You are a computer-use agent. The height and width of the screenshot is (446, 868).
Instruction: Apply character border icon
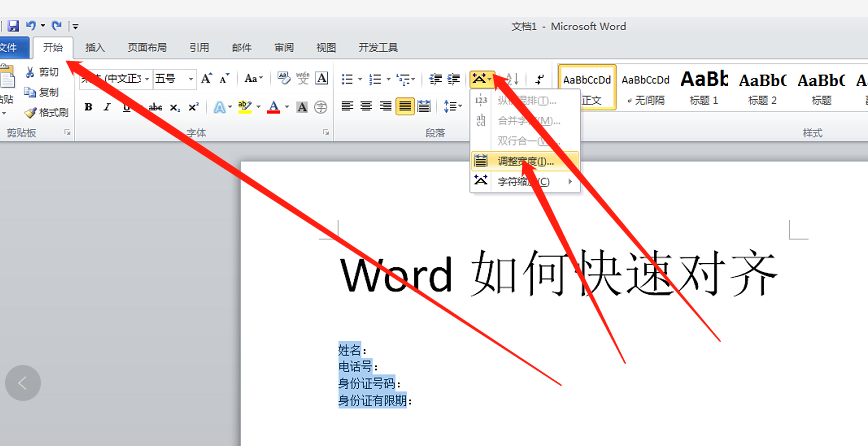point(321,79)
